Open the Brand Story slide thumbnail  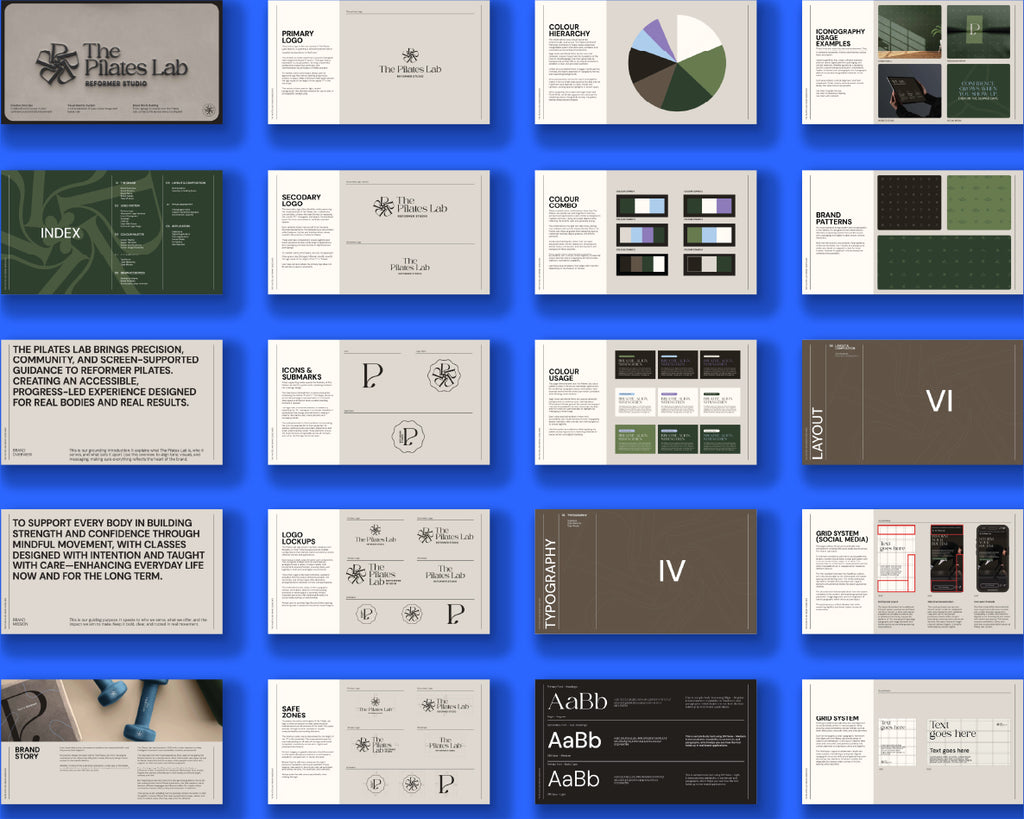click(x=110, y=745)
